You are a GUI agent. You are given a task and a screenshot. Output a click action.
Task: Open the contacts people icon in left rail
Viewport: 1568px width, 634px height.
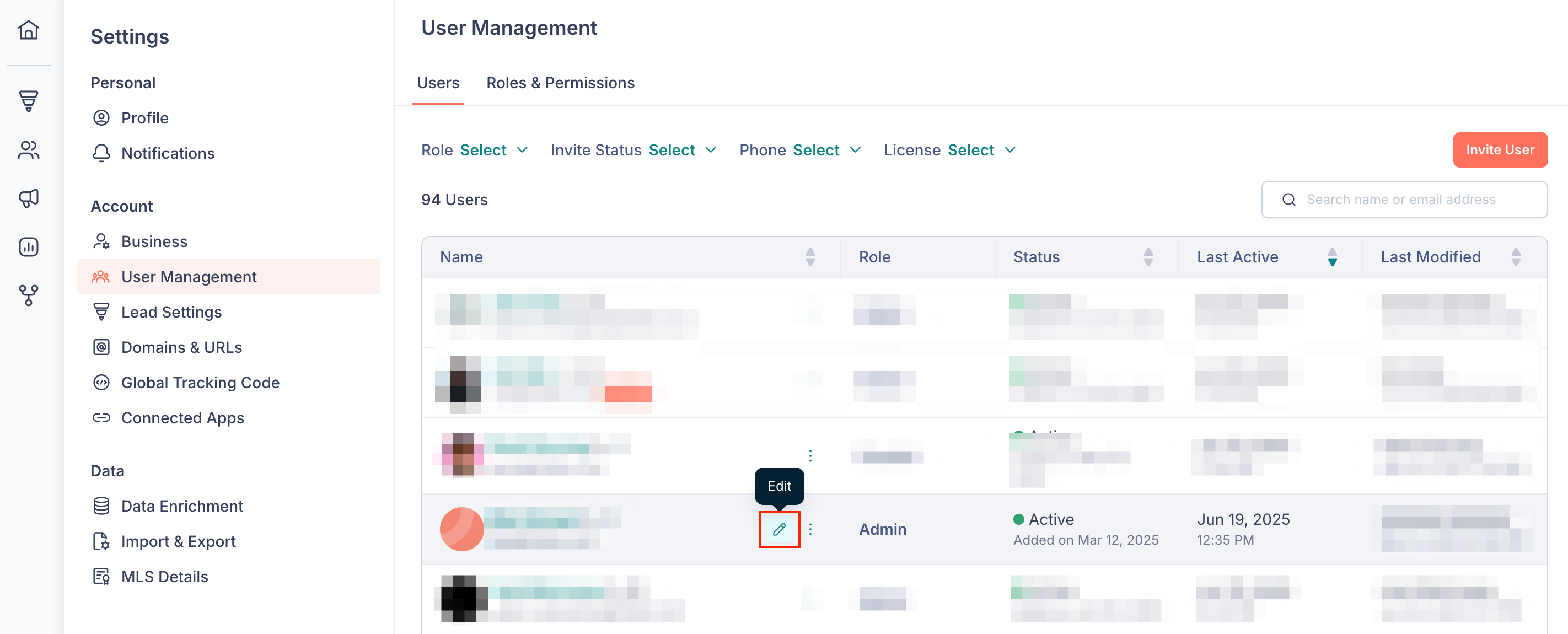tap(29, 149)
